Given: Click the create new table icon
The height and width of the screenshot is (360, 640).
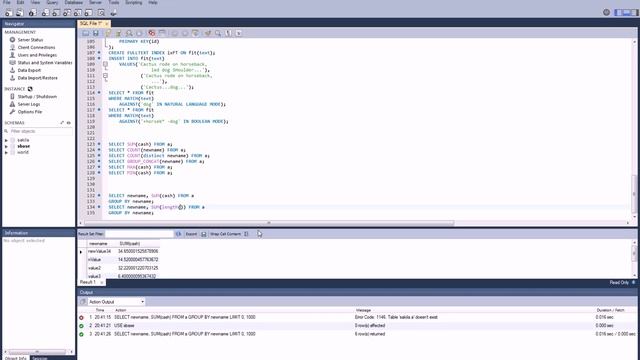Looking at the screenshot, I should [x=56, y=13].
